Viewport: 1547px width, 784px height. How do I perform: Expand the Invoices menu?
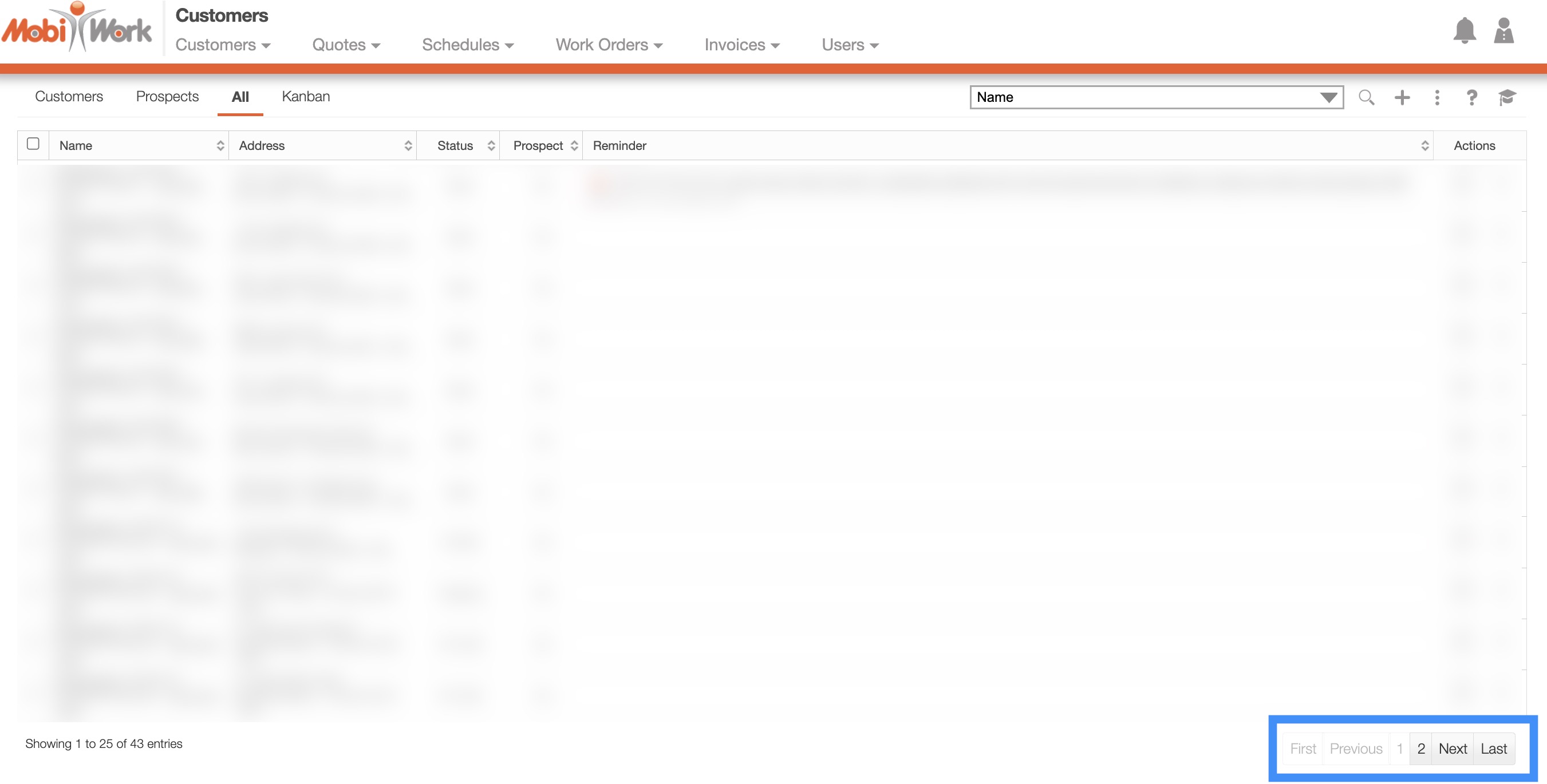[x=741, y=45]
